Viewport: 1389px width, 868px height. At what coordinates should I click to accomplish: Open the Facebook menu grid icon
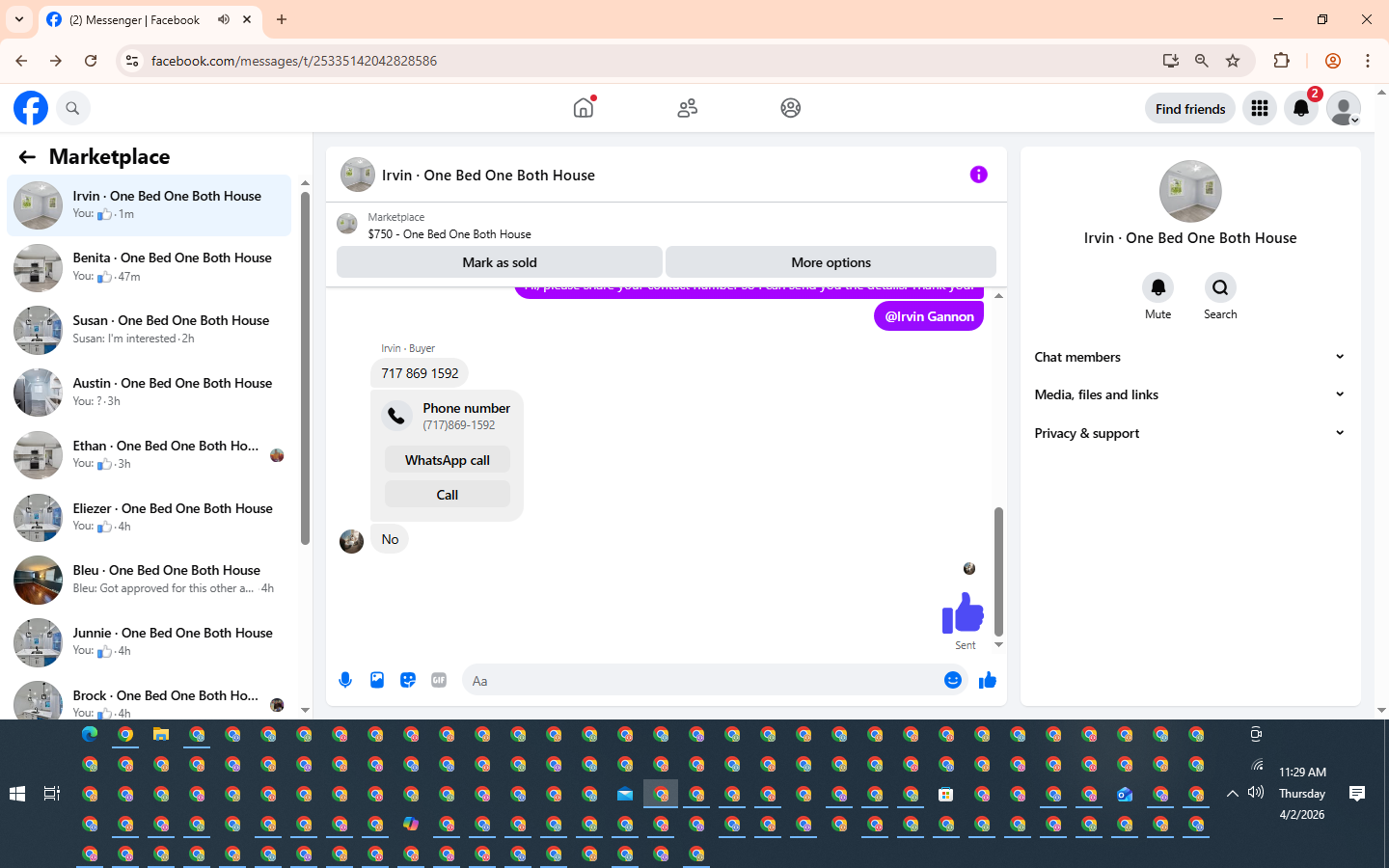pos(1260,109)
